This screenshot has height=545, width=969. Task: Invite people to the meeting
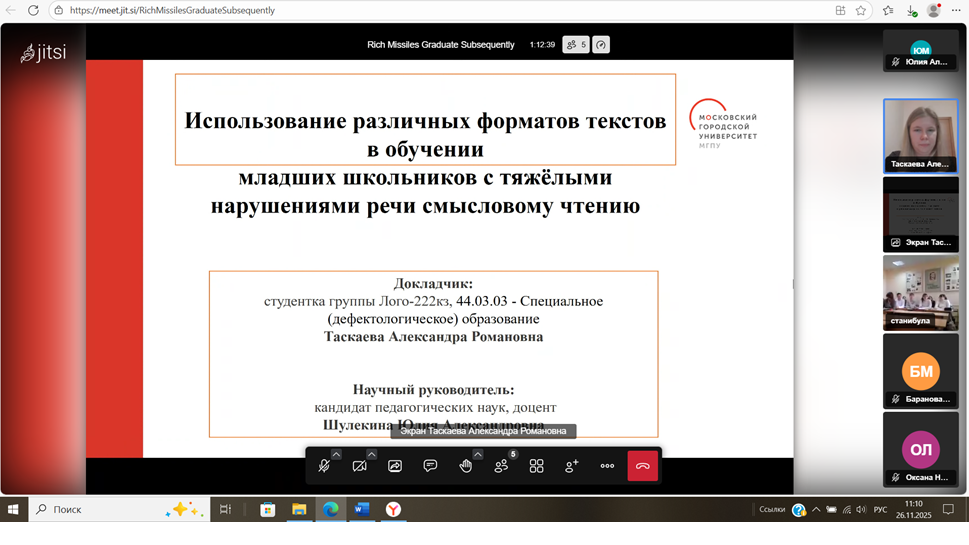click(572, 466)
